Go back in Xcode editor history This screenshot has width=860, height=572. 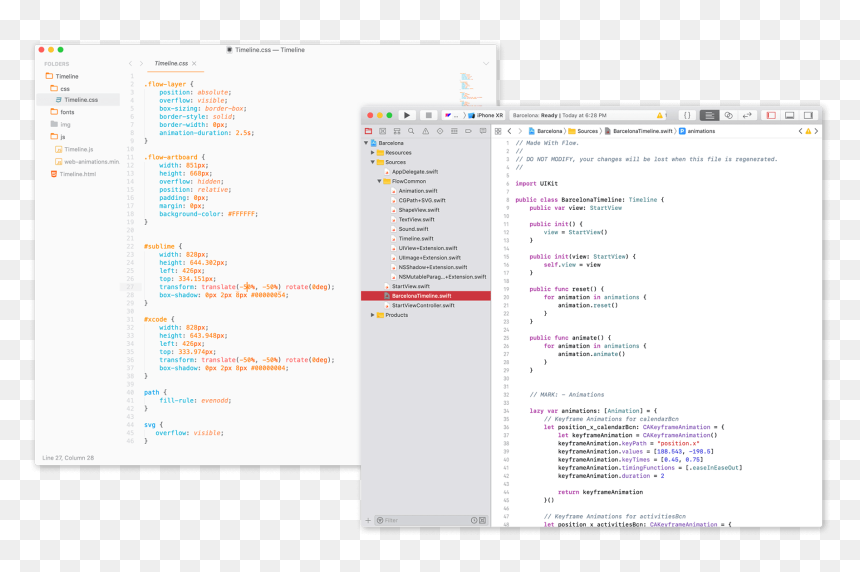tap(510, 131)
